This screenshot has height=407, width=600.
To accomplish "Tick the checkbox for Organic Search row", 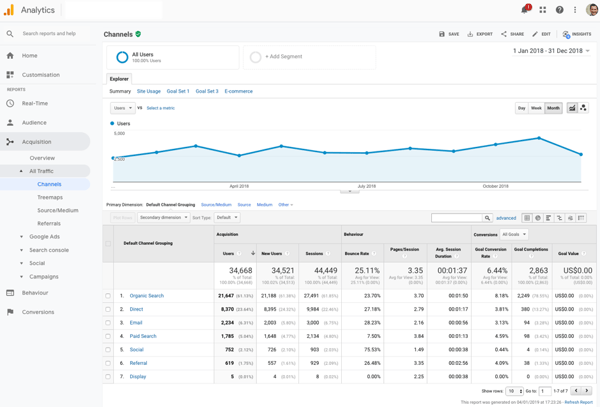I will tap(108, 296).
